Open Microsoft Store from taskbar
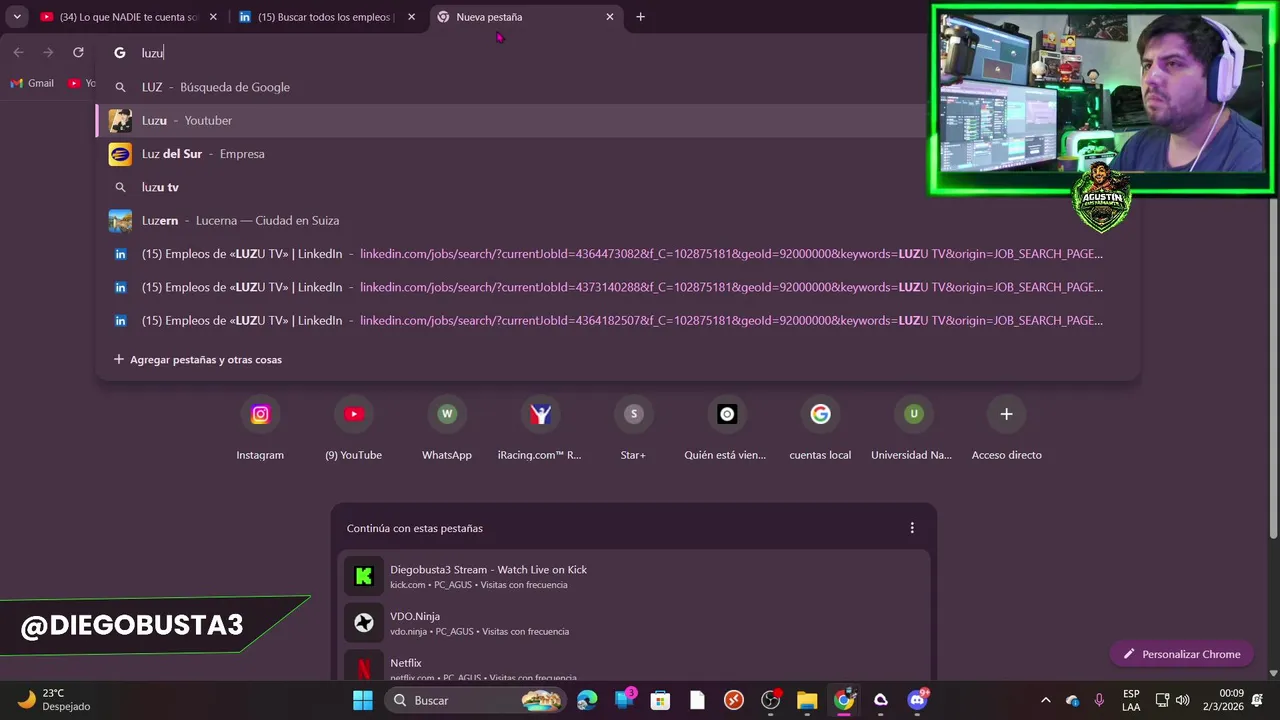Viewport: 1280px width, 720px height. pos(660,700)
